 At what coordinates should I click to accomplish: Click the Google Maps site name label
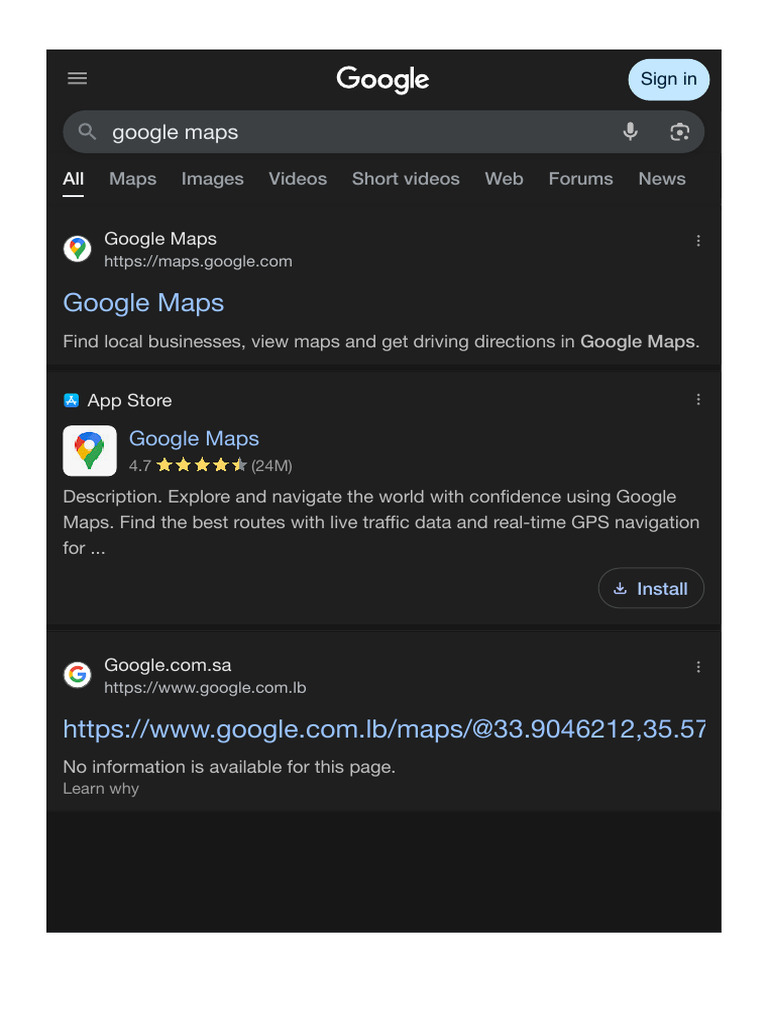click(x=161, y=239)
